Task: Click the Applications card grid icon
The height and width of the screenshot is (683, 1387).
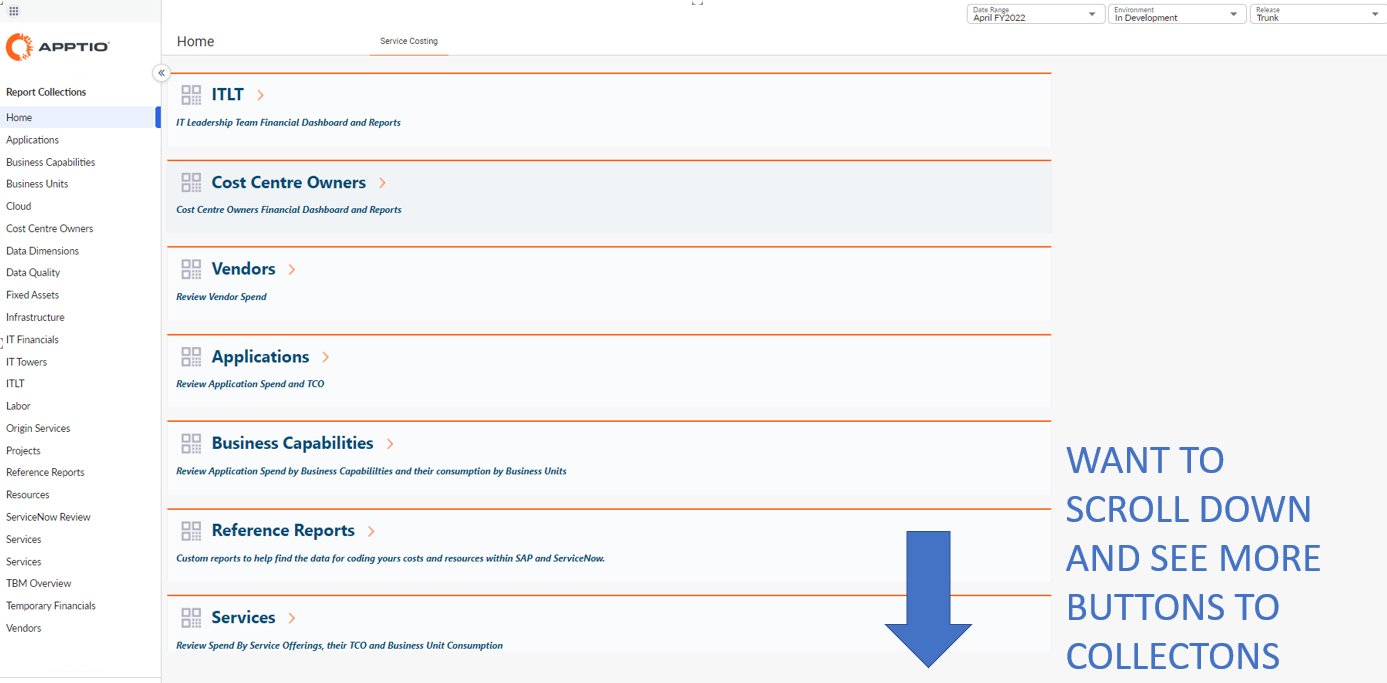Action: [x=191, y=357]
